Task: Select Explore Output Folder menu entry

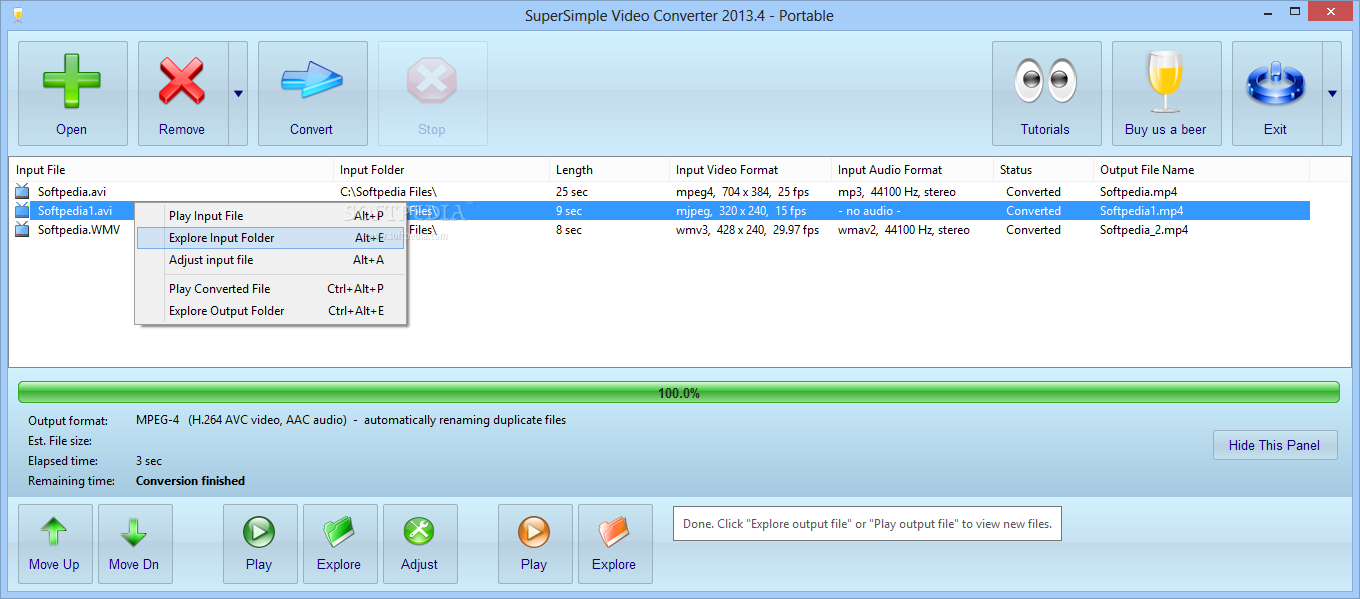Action: tap(272, 311)
